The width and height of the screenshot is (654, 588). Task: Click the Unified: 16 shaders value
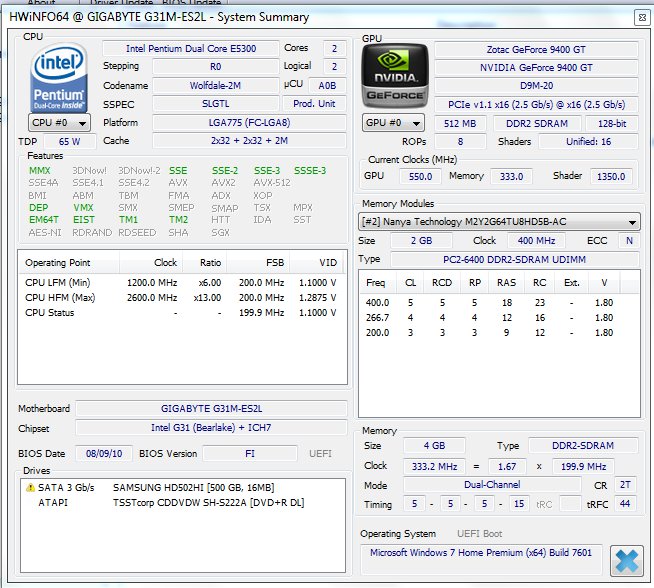pos(588,141)
